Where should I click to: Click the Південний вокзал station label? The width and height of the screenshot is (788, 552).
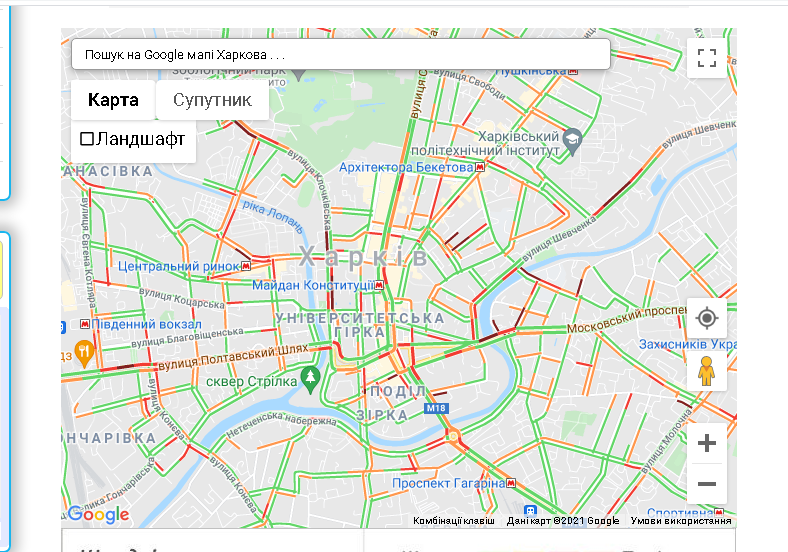tap(146, 324)
